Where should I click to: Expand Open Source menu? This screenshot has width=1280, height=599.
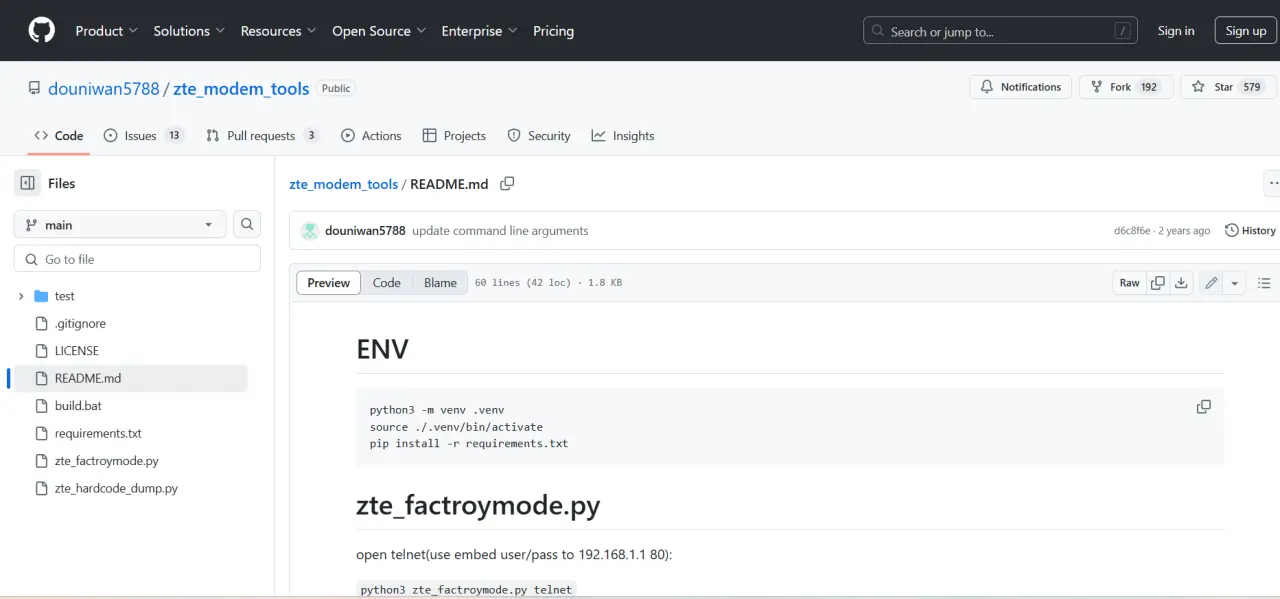pos(379,31)
